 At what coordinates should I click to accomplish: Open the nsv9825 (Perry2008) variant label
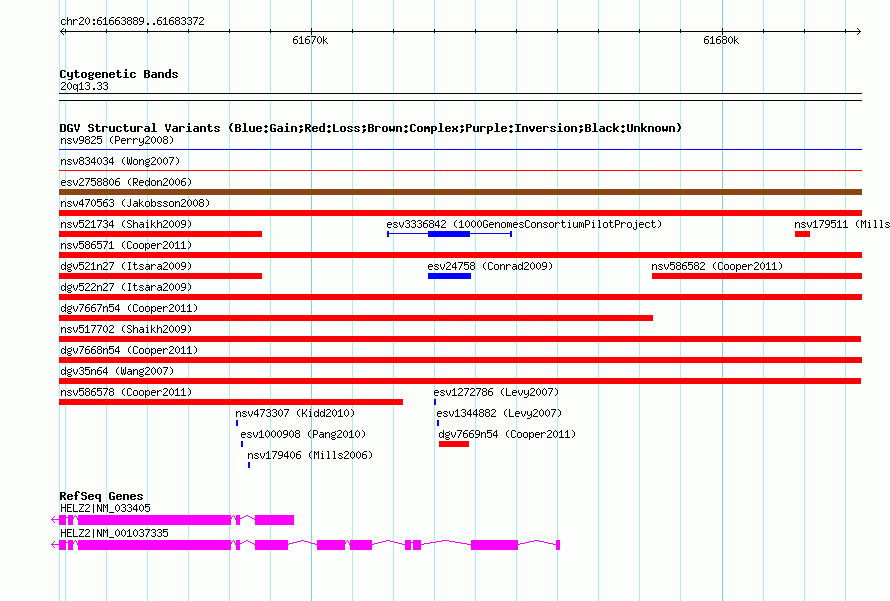pyautogui.click(x=117, y=140)
